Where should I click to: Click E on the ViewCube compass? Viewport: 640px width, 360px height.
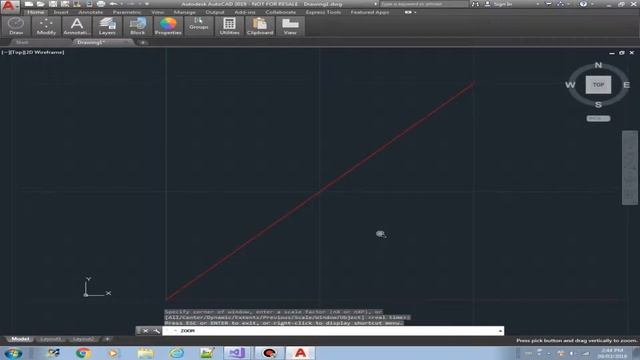(x=627, y=85)
